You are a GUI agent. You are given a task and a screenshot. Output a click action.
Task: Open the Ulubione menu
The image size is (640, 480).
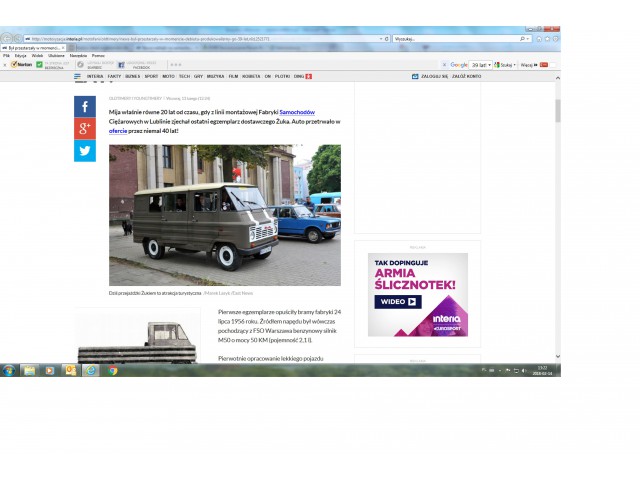[x=56, y=55]
